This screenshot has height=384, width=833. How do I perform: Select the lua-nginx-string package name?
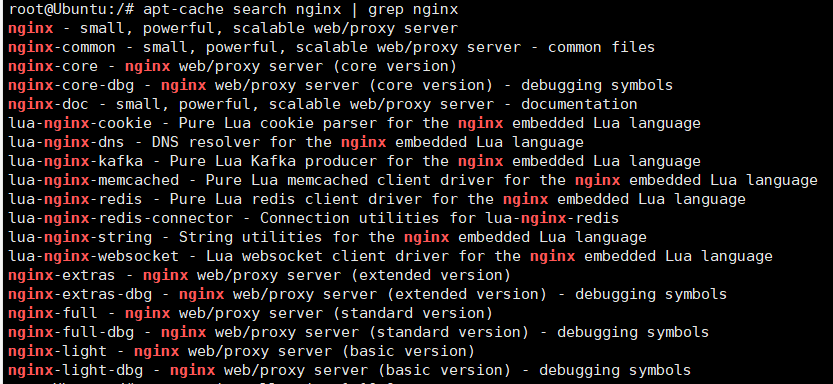[x=80, y=237]
